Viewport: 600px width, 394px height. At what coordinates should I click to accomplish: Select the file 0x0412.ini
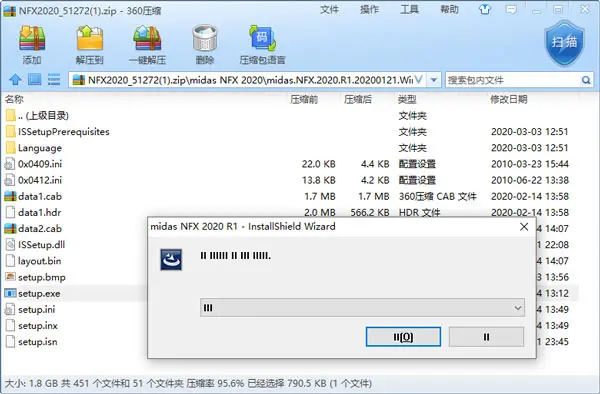(x=40, y=180)
